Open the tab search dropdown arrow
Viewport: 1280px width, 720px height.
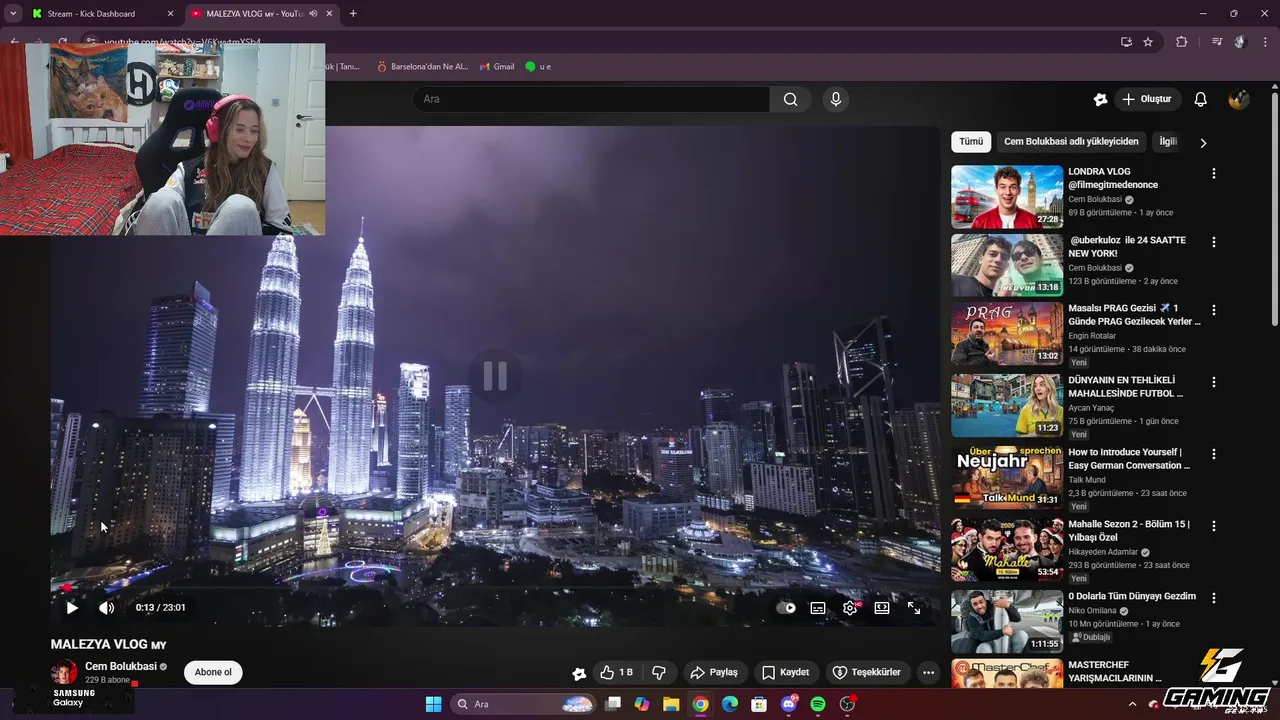click(x=13, y=14)
